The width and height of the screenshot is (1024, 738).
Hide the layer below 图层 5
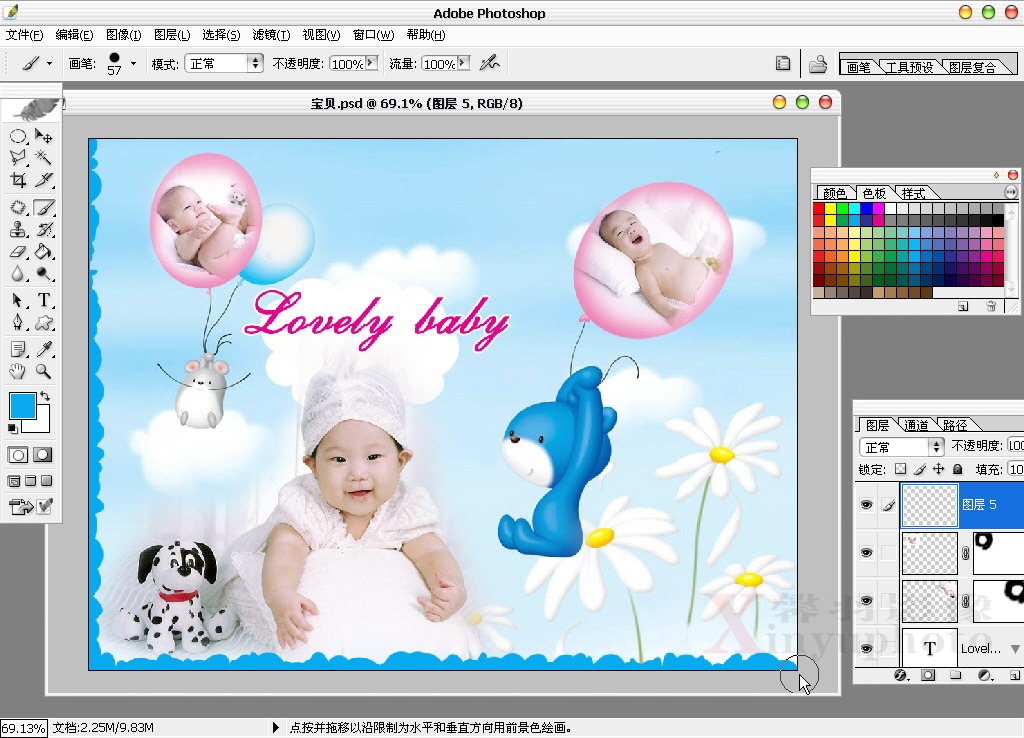coord(867,553)
